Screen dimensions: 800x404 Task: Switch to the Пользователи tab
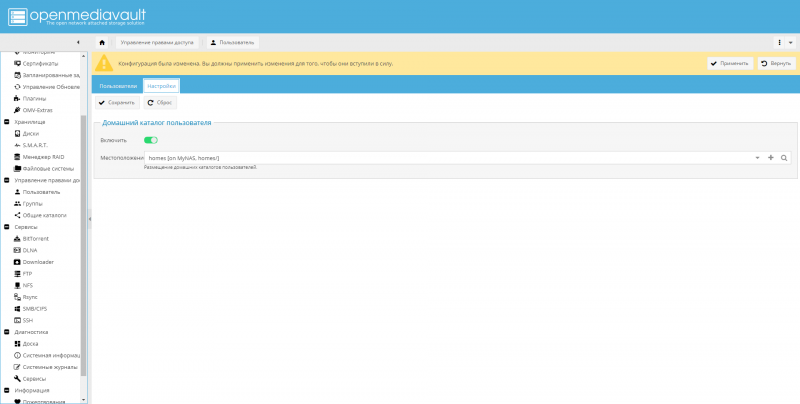(x=118, y=86)
